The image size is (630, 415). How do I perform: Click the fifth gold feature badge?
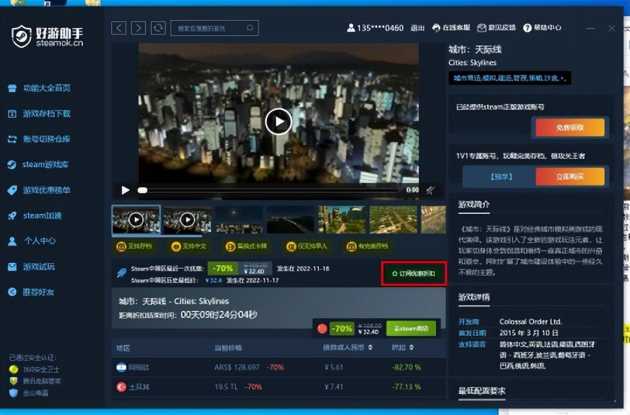click(x=367, y=246)
